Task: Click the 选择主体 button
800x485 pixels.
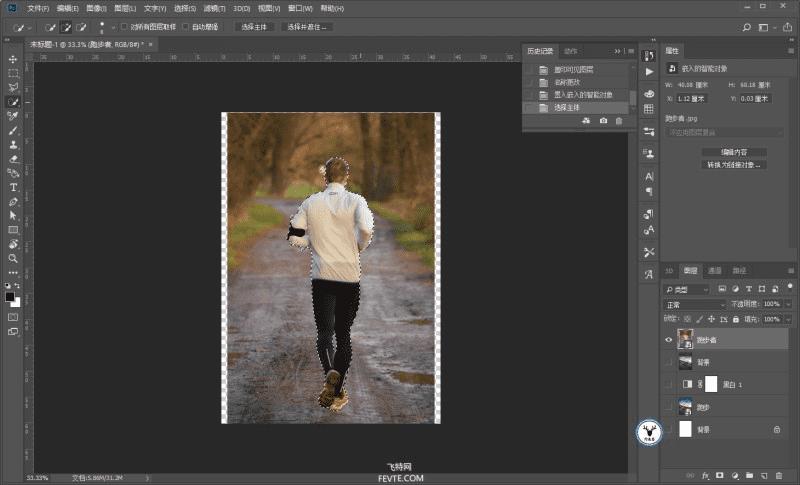Action: coord(253,27)
